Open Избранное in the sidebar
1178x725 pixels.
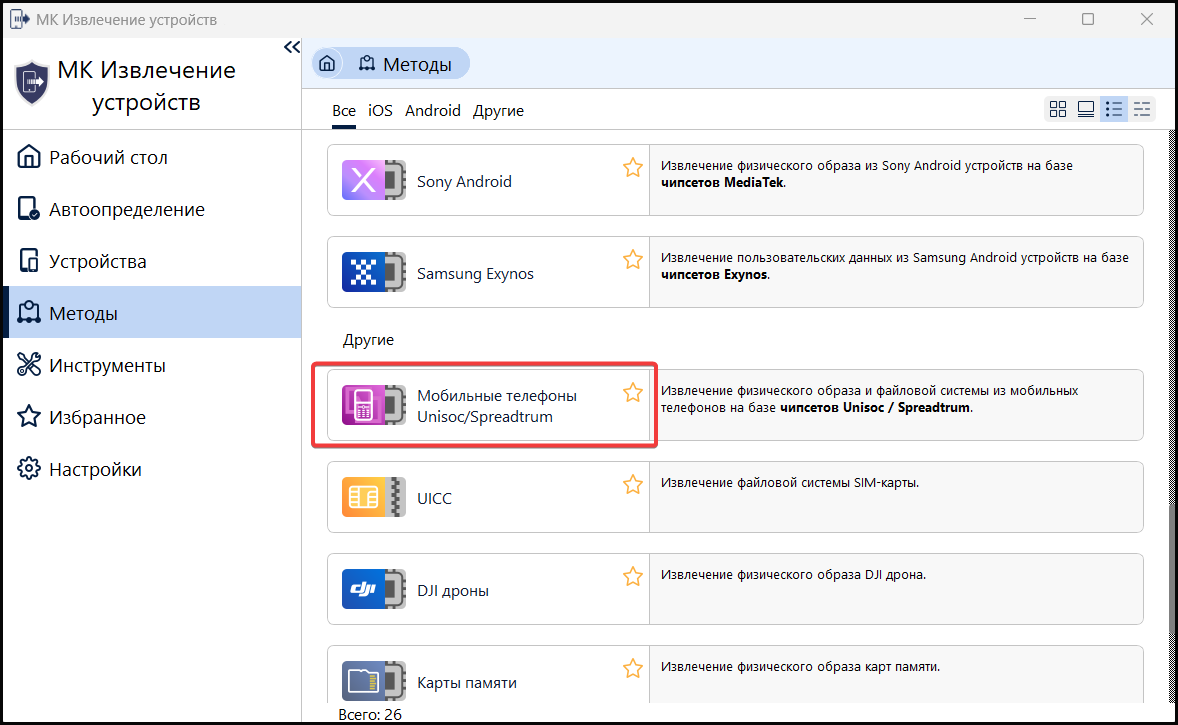(153, 417)
